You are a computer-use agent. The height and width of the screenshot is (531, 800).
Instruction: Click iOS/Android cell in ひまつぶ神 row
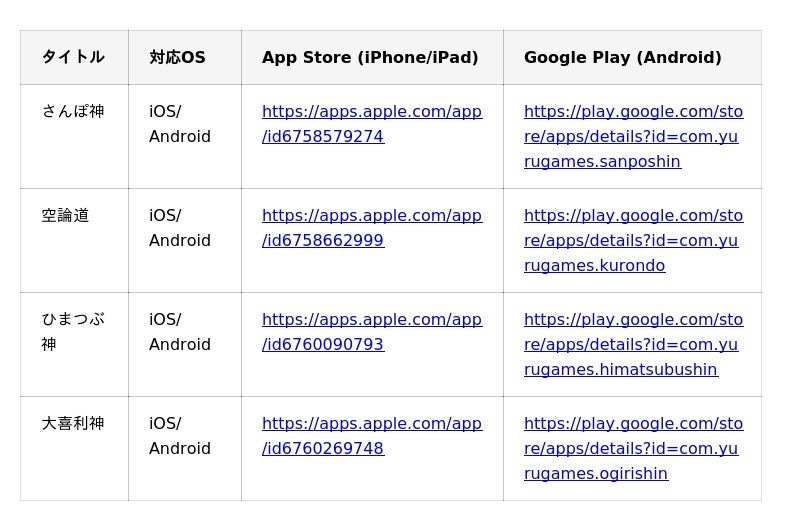[x=180, y=332]
